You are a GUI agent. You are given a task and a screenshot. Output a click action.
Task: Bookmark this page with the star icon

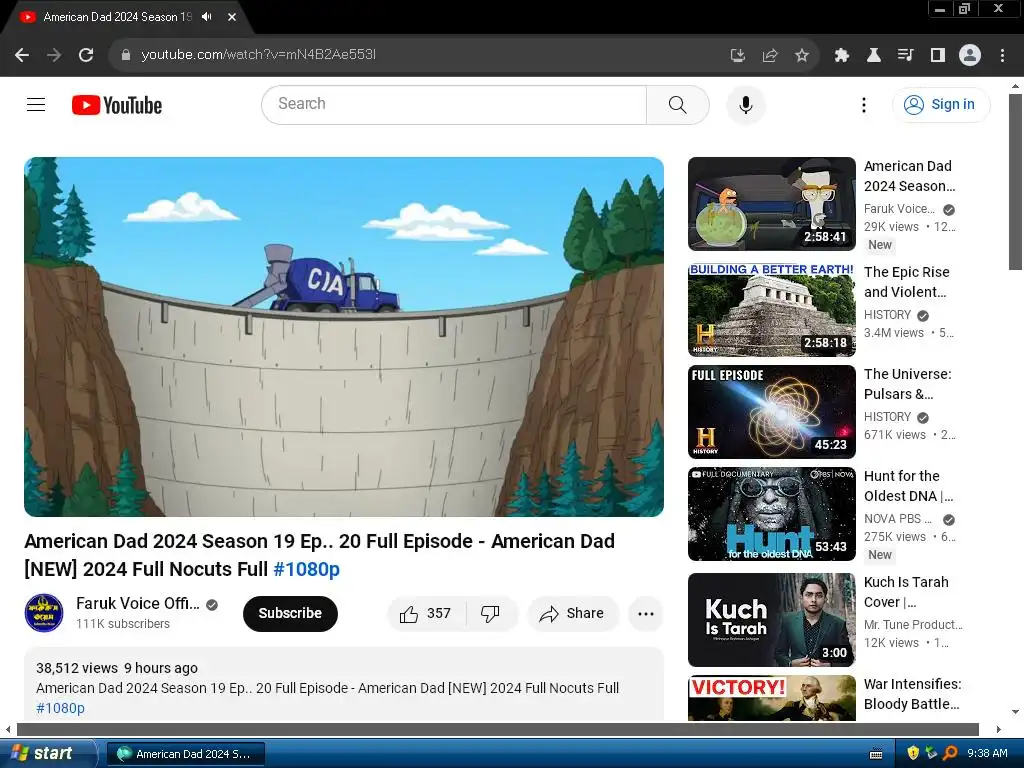tap(802, 56)
